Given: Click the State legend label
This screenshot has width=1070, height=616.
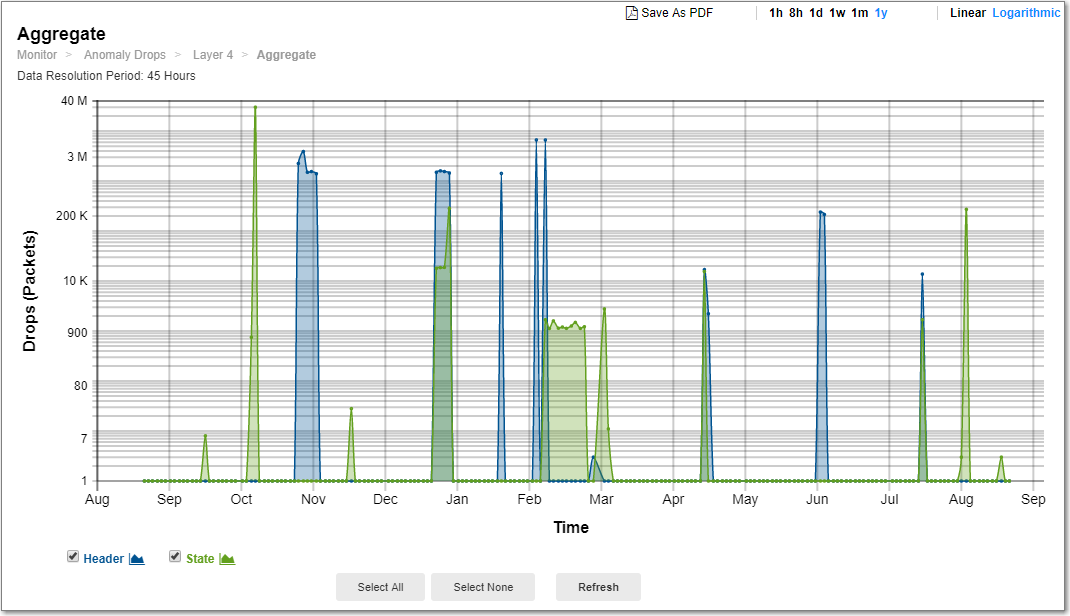Looking at the screenshot, I should tap(200, 559).
